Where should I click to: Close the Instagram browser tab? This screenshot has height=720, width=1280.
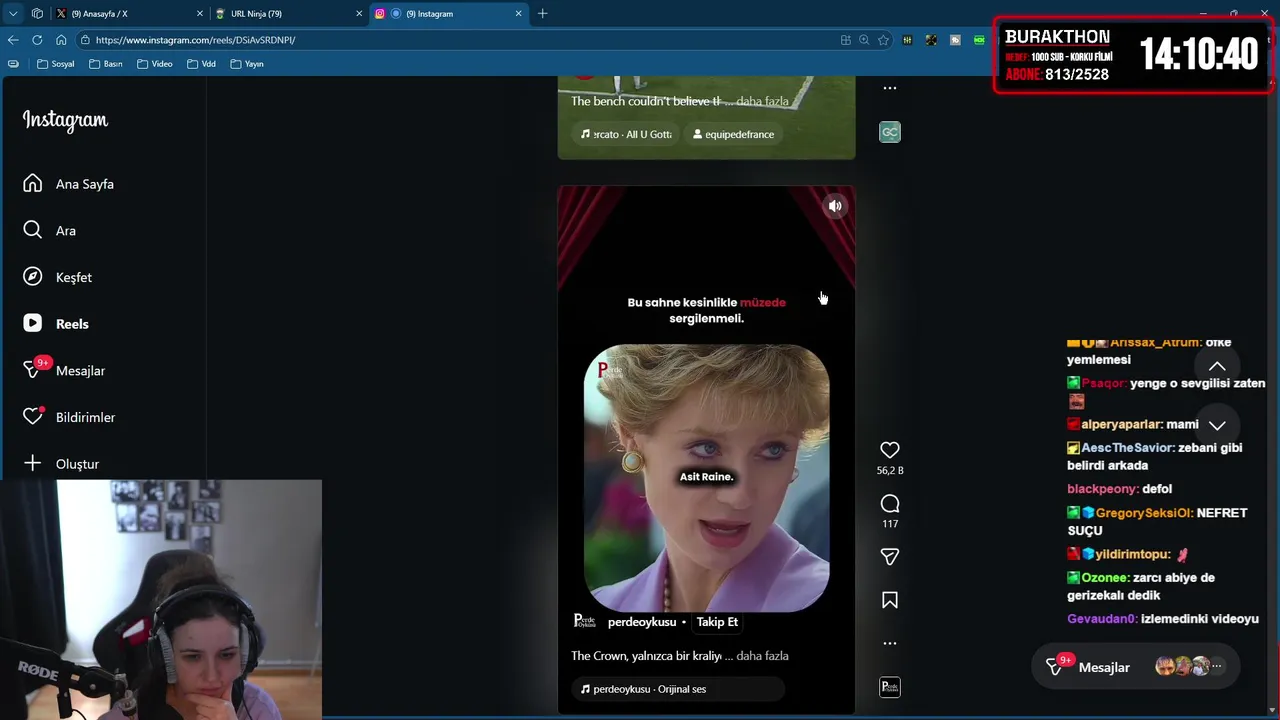point(519,14)
